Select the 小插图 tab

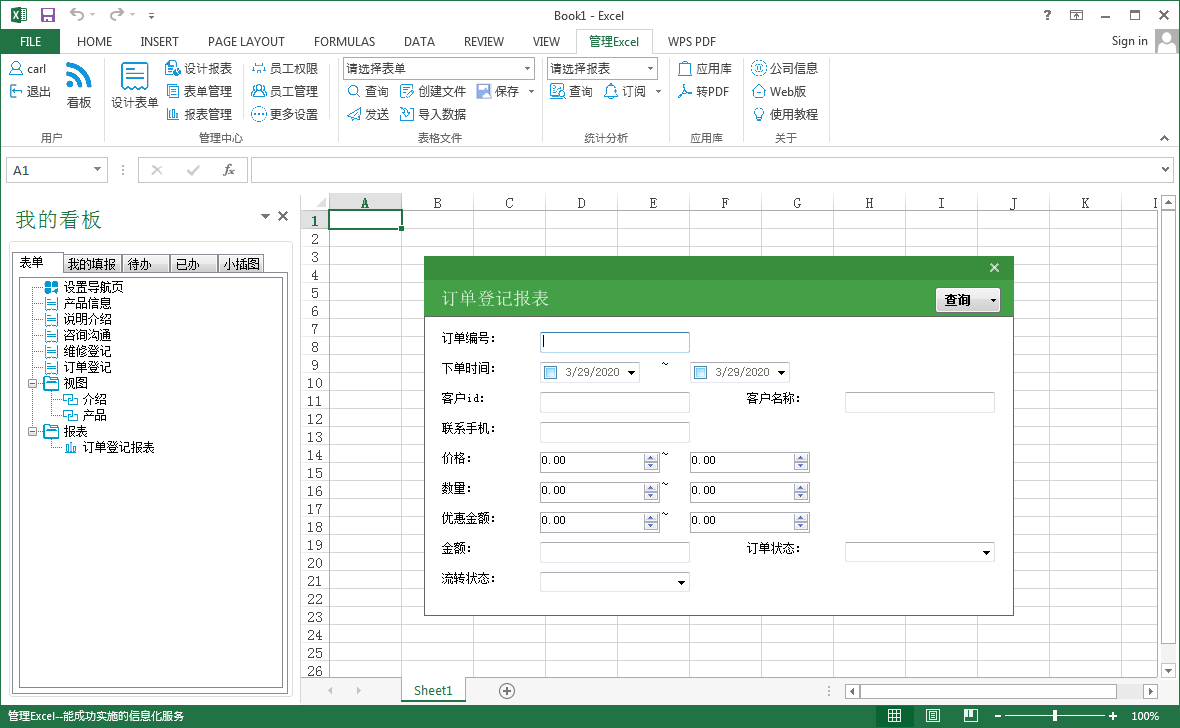coord(241,263)
